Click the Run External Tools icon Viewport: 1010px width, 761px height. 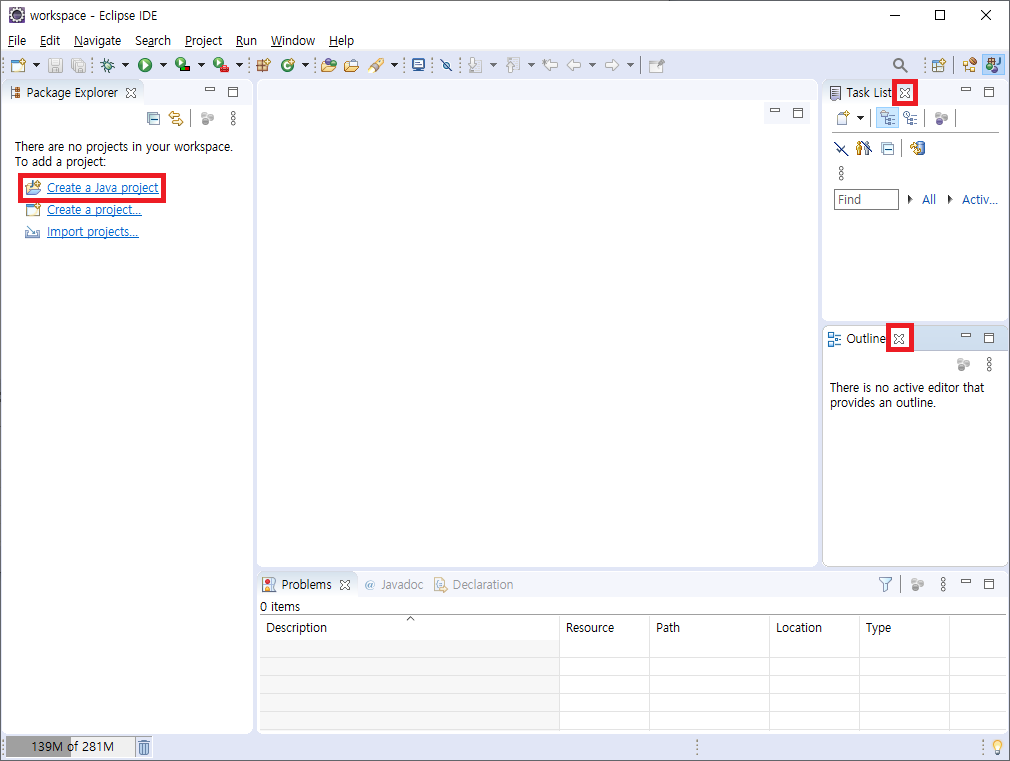(x=221, y=65)
